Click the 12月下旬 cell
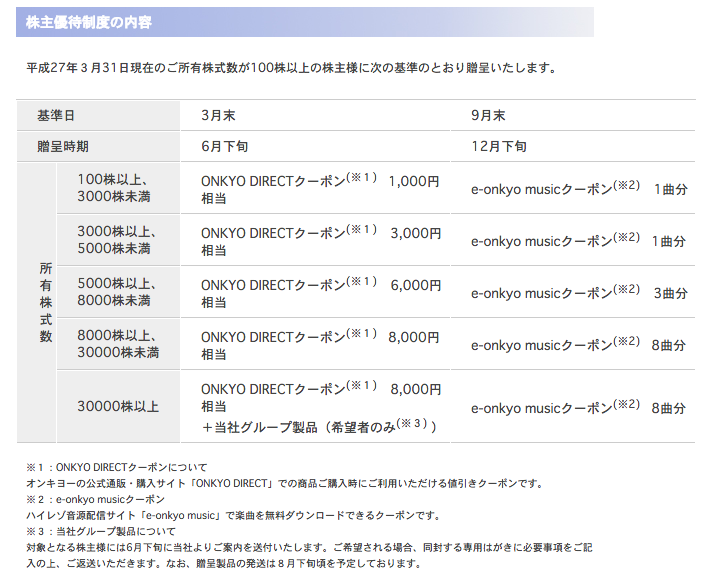The width and height of the screenshot is (712, 572). pos(573,146)
